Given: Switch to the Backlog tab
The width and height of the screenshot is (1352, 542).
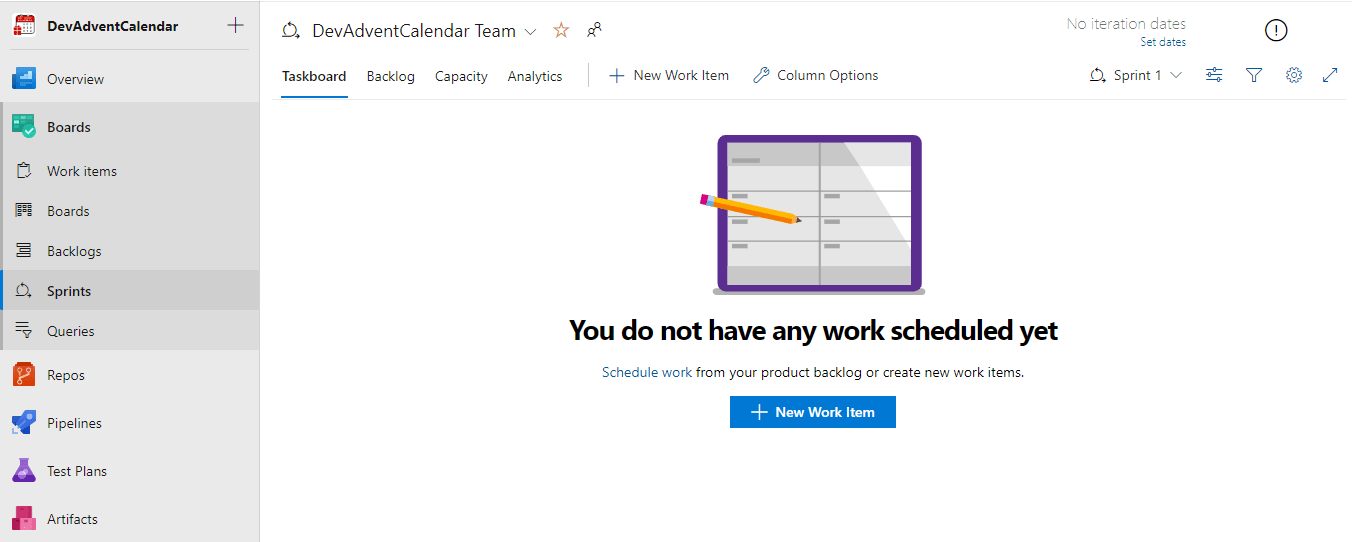Looking at the screenshot, I should 390,76.
